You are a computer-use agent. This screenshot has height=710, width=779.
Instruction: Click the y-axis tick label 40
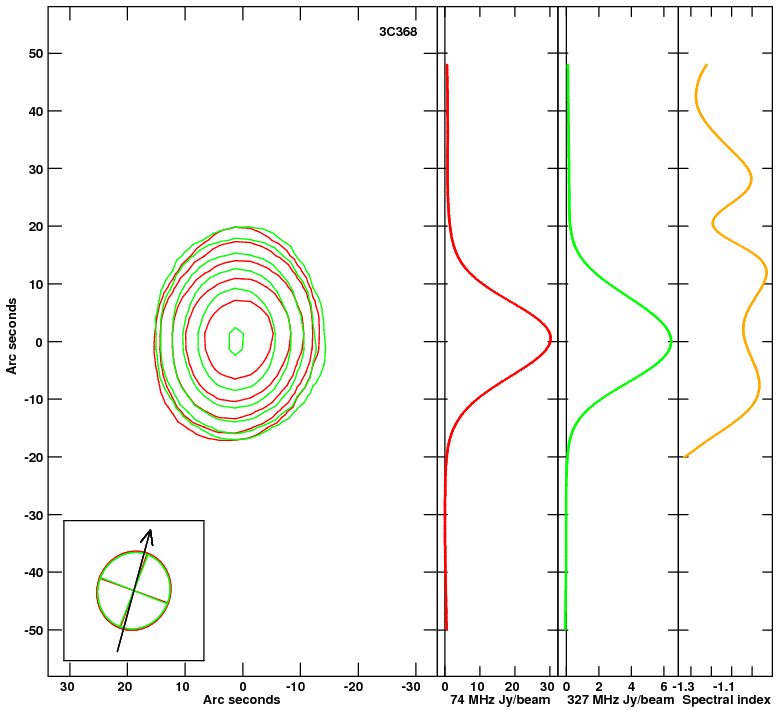coord(35,111)
